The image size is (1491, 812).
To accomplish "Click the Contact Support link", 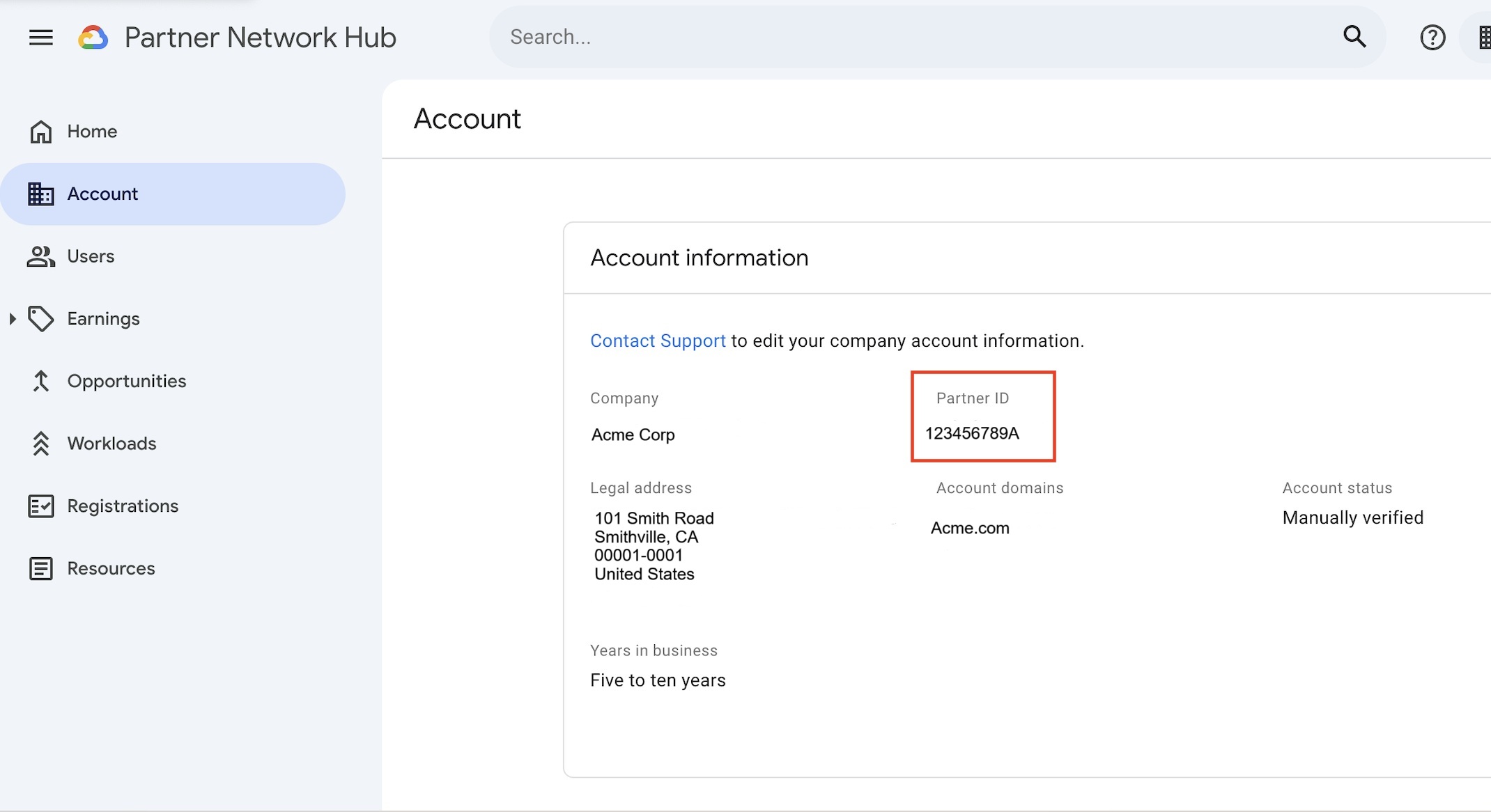I will click(658, 341).
